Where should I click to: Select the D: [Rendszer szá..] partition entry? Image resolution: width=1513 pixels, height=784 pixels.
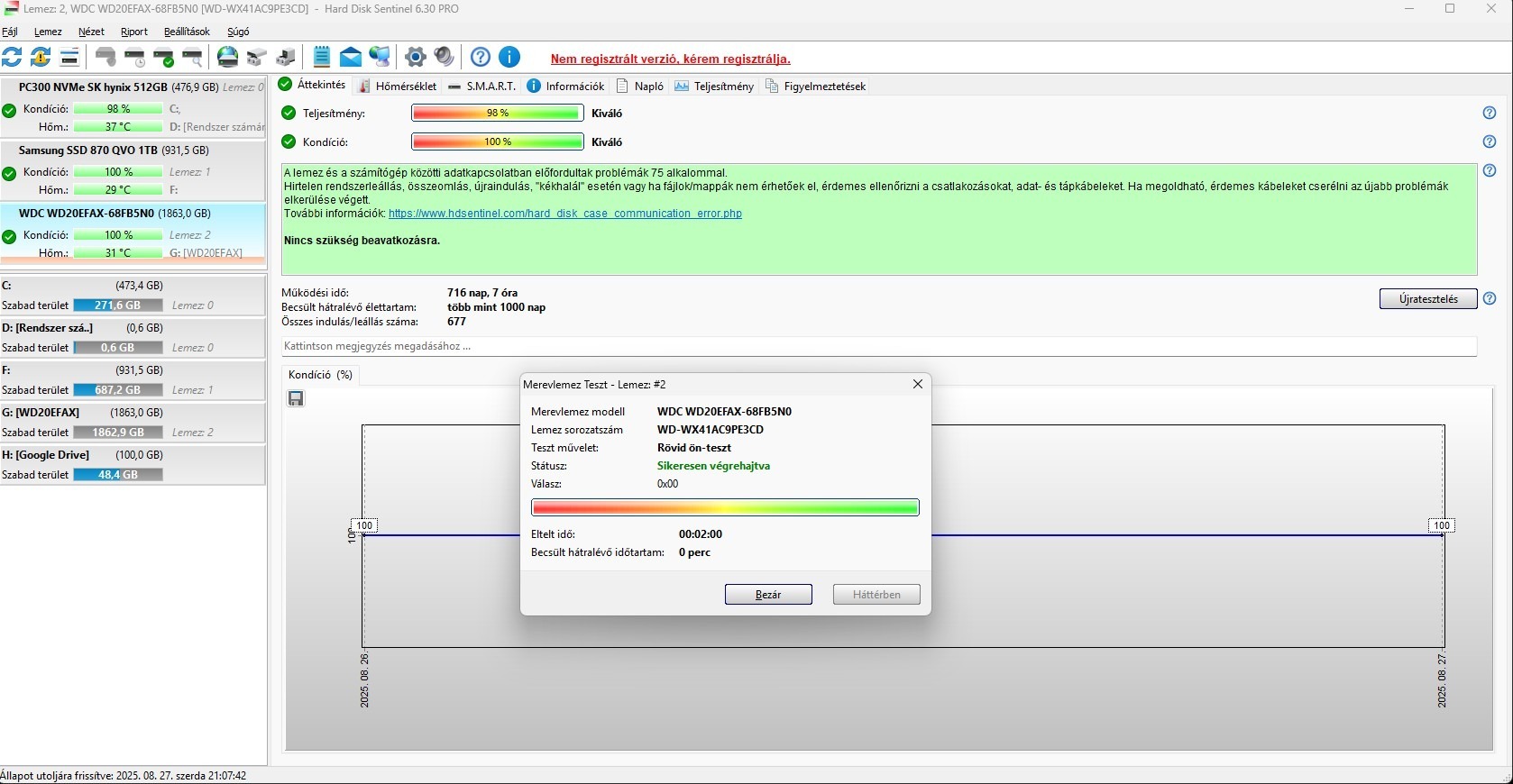pos(133,338)
